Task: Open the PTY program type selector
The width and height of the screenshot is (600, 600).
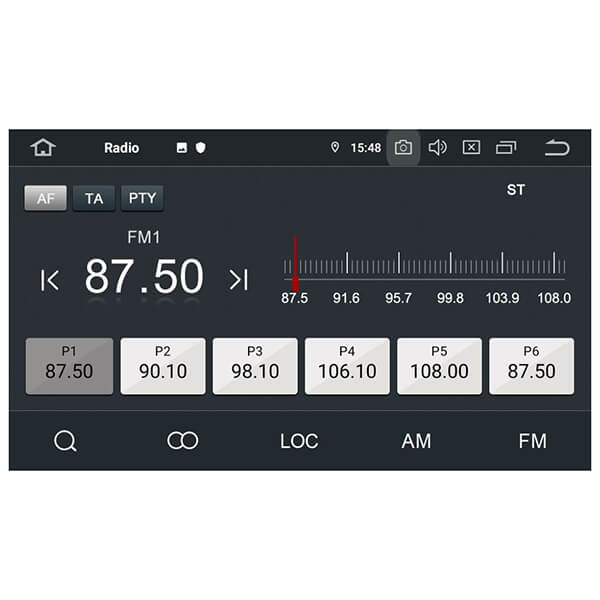Action: [142, 198]
